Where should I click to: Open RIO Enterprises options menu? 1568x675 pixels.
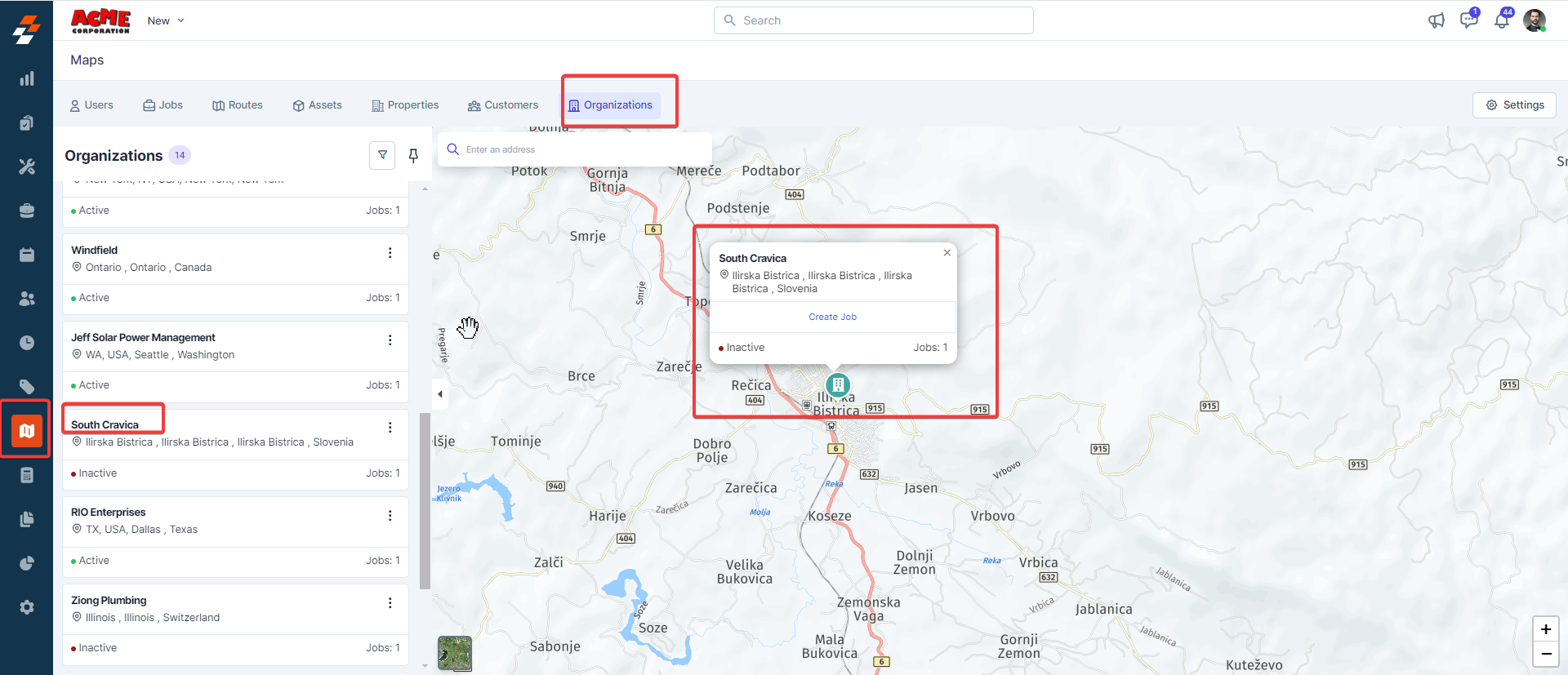coord(390,516)
